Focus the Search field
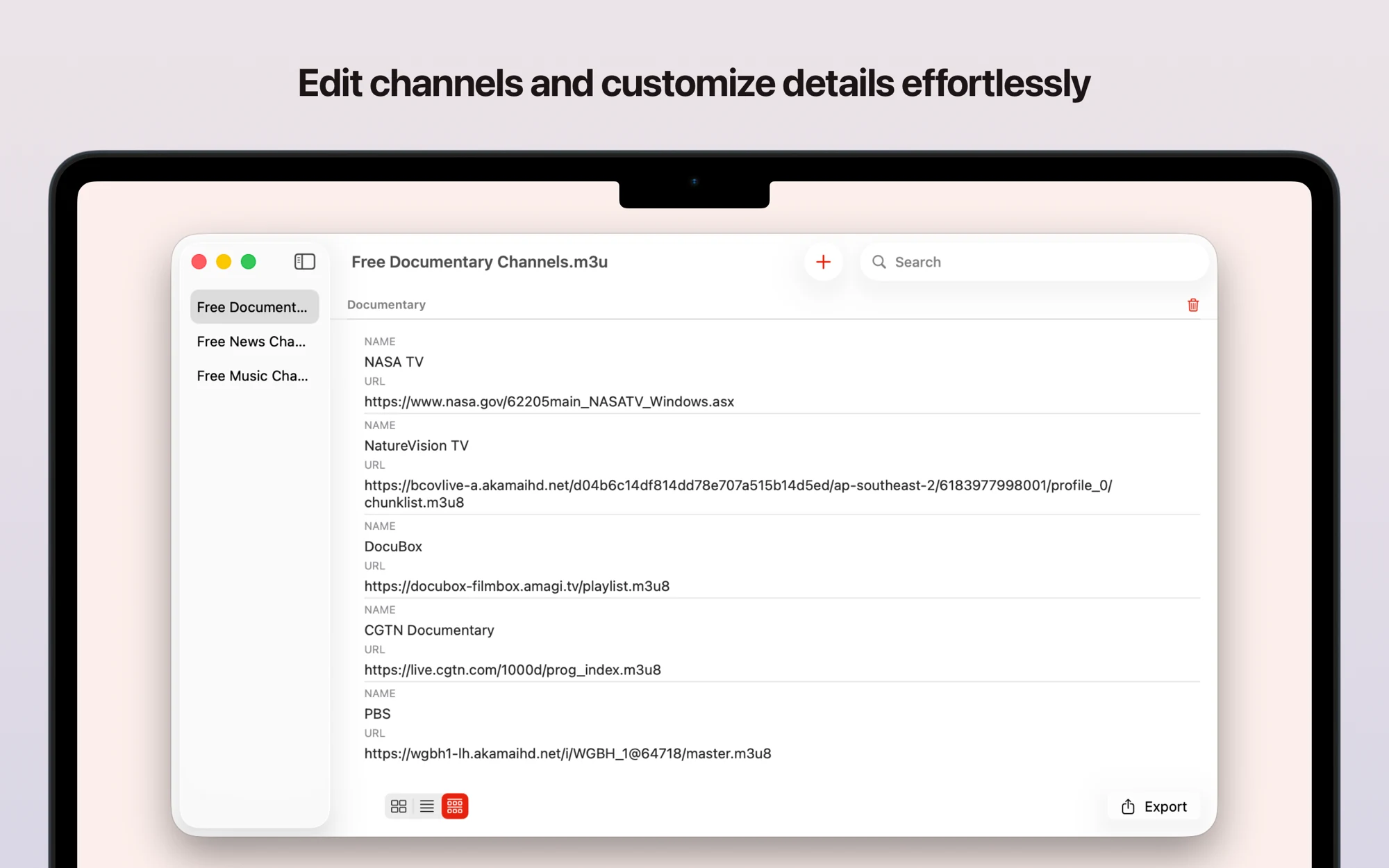1389x868 pixels. point(1034,262)
